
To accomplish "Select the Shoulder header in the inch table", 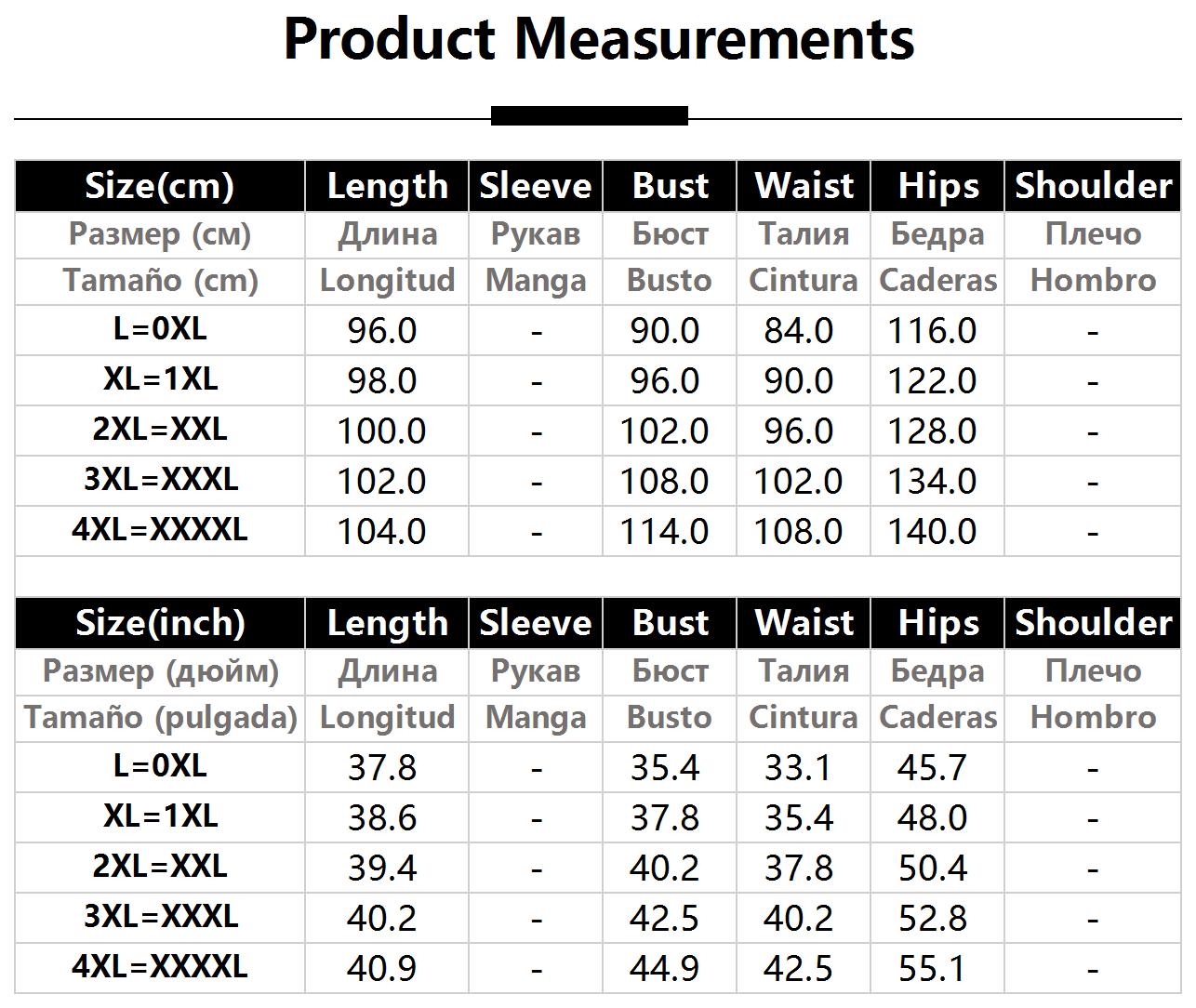I will click(1093, 623).
